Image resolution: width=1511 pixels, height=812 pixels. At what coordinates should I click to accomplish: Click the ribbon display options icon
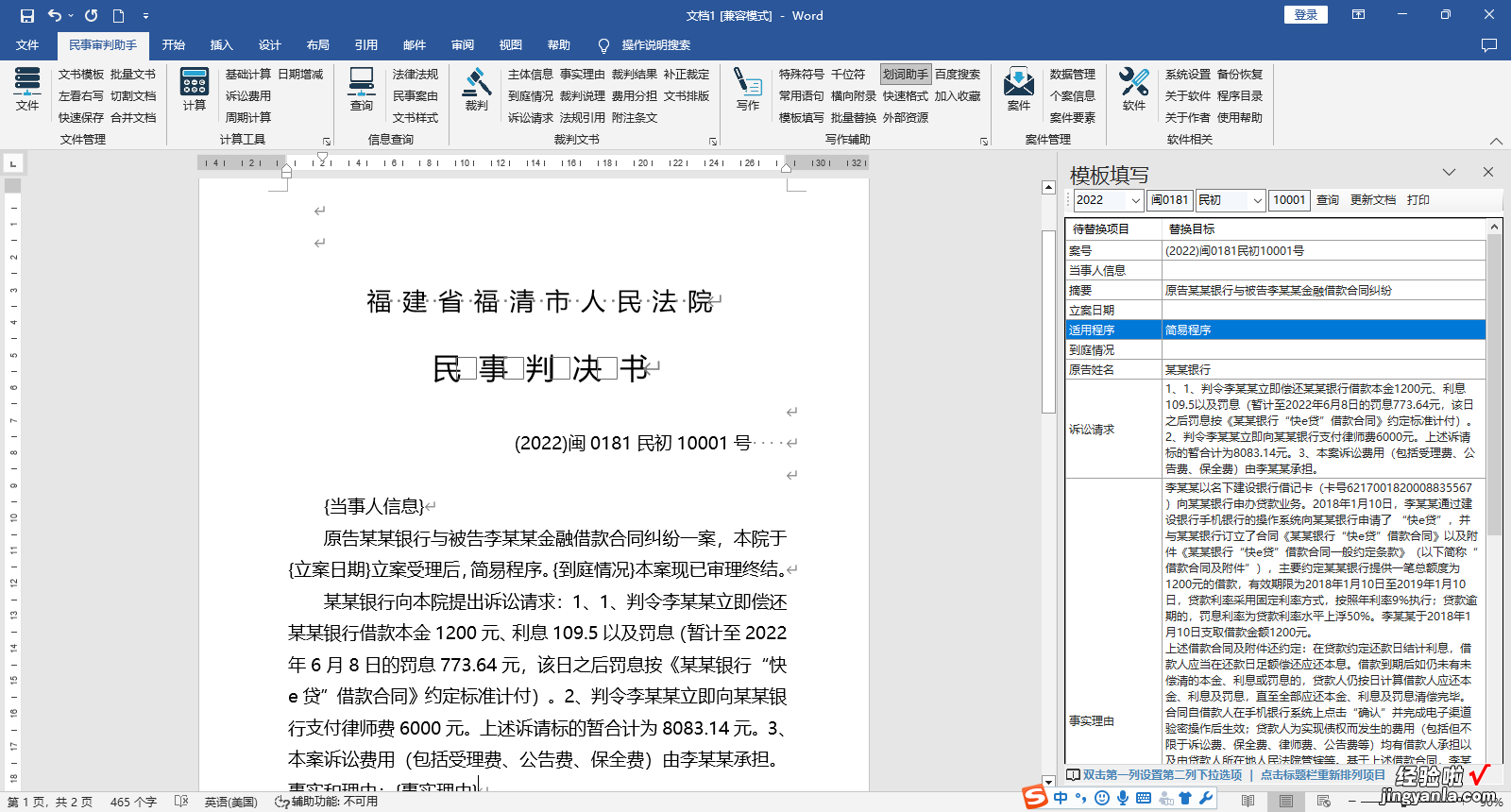(x=1358, y=15)
